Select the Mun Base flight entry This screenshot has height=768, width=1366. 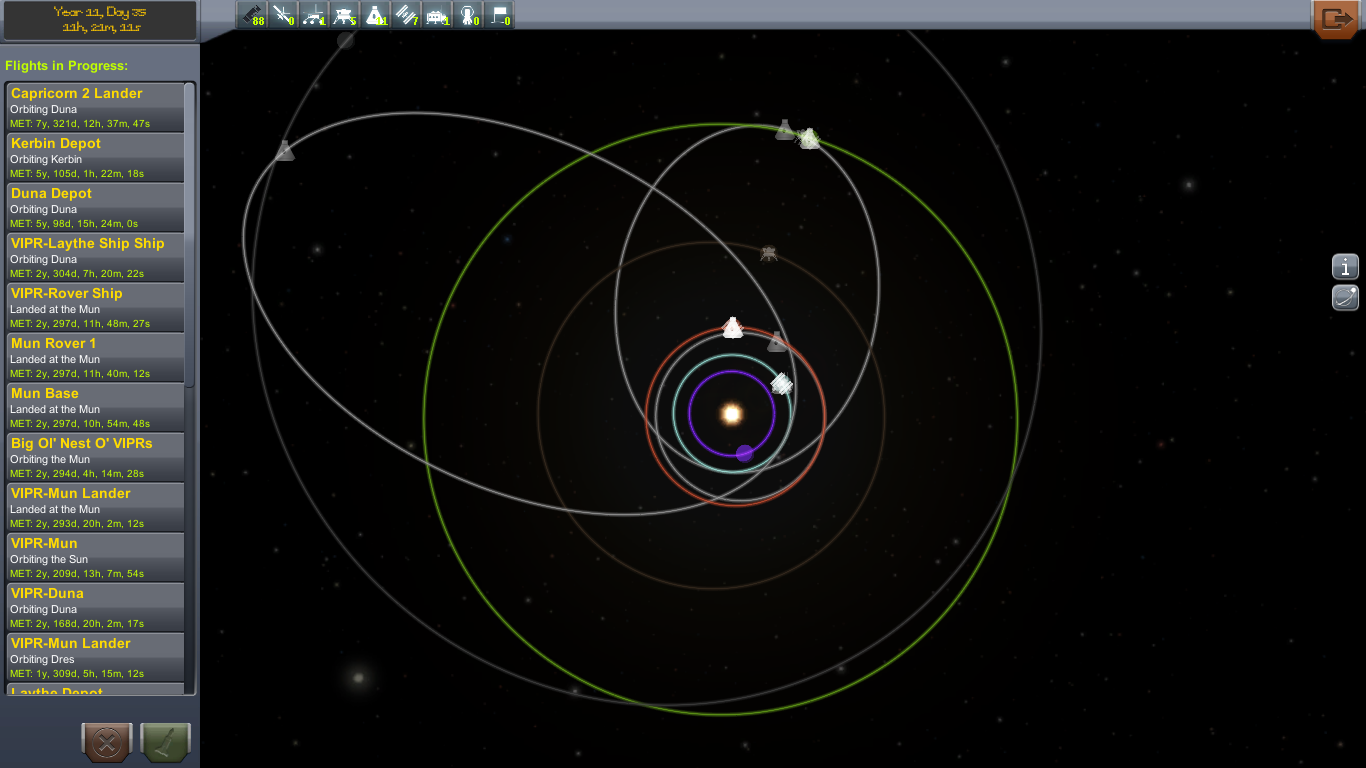click(95, 405)
